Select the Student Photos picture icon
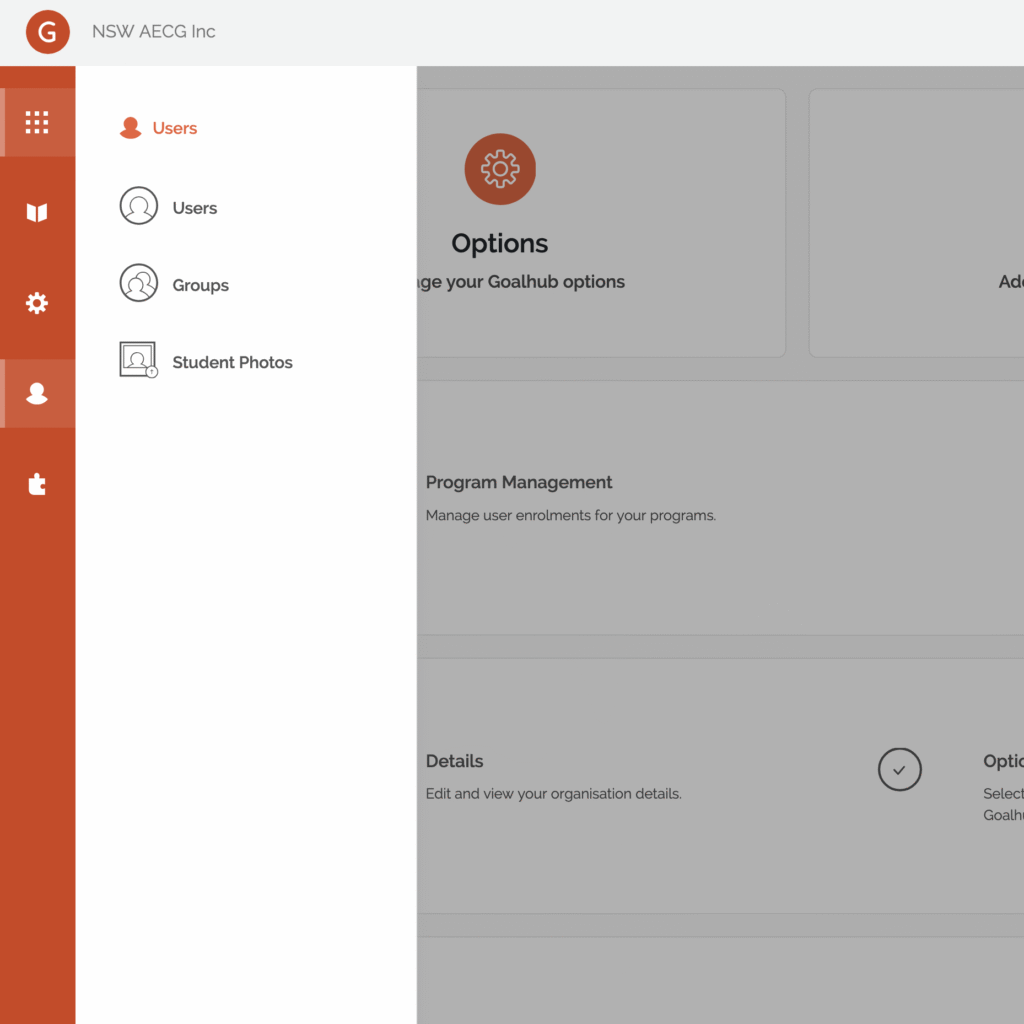This screenshot has height=1024, width=1024. click(x=138, y=358)
